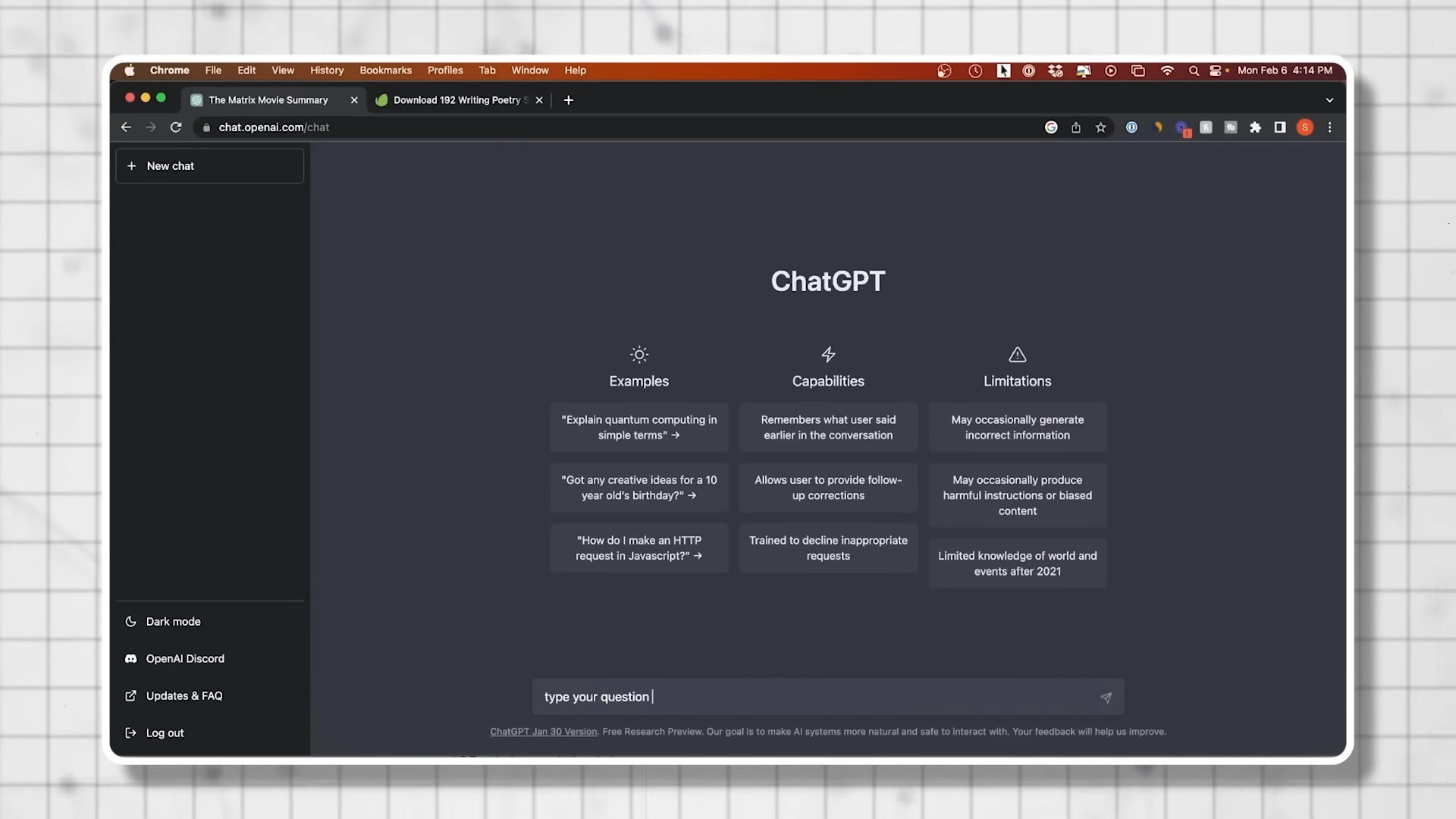Open the History menu
The height and width of the screenshot is (819, 1456).
pyautogui.click(x=327, y=71)
